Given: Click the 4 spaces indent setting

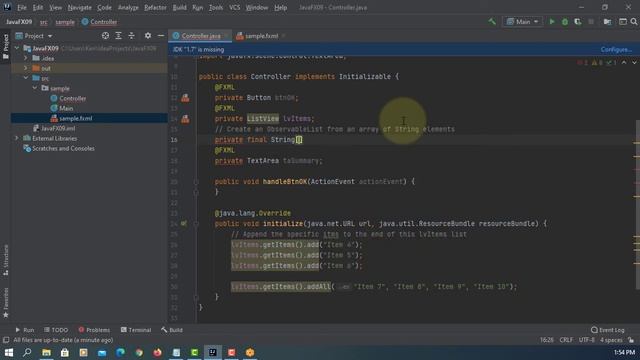Looking at the screenshot, I should (611, 340).
